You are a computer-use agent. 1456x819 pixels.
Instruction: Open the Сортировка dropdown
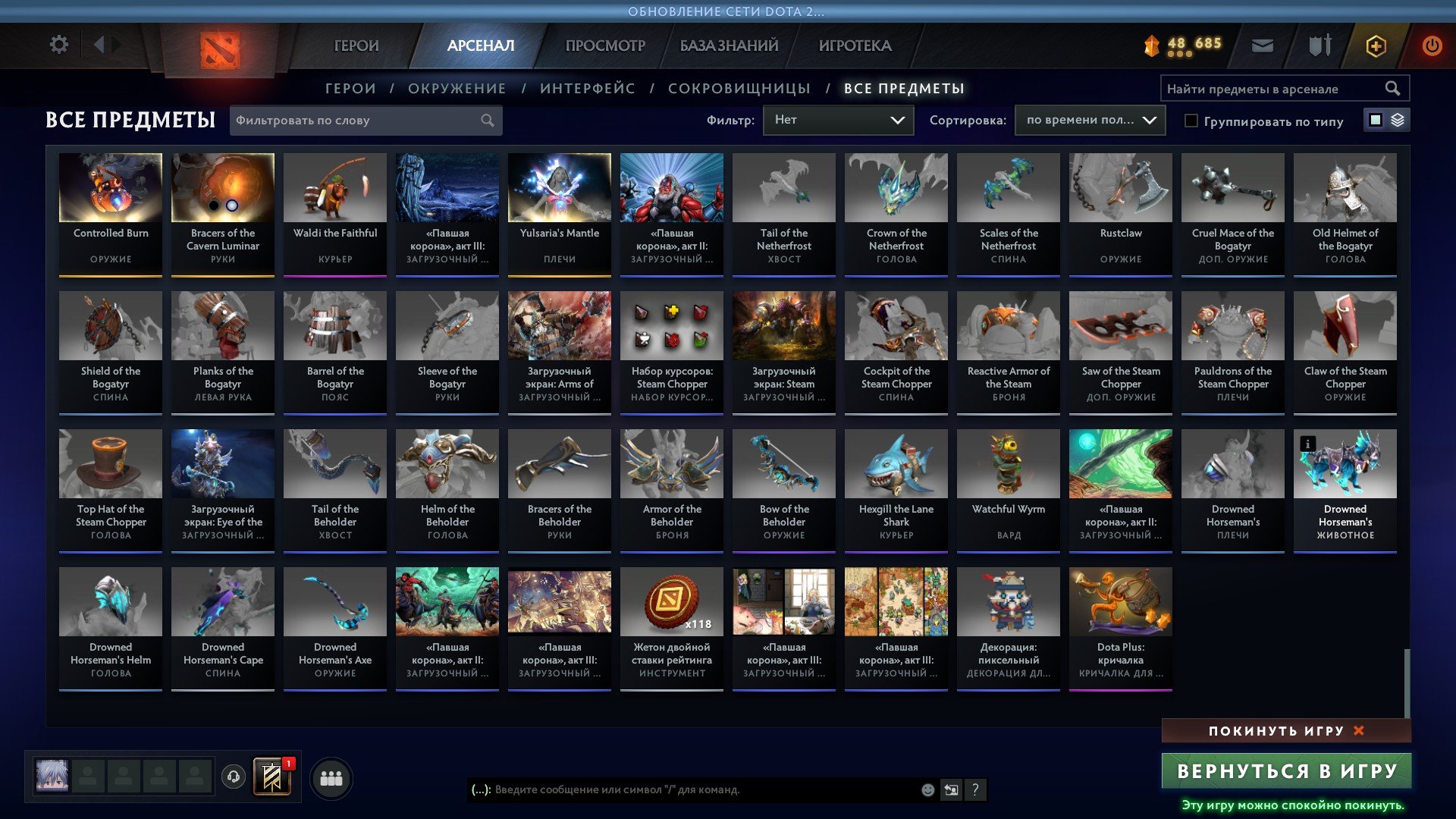pos(1090,120)
